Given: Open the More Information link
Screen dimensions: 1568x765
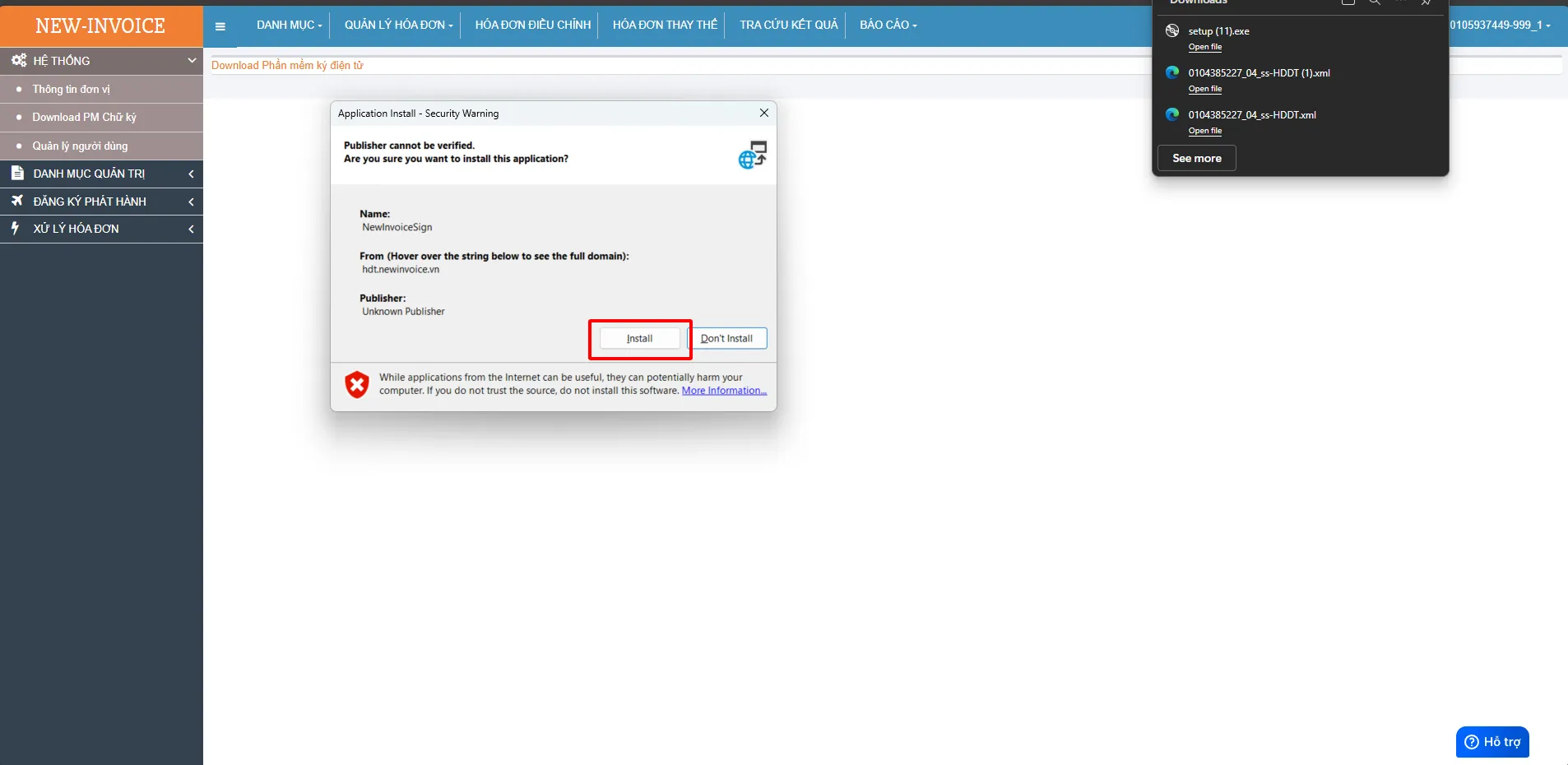Looking at the screenshot, I should click(724, 391).
